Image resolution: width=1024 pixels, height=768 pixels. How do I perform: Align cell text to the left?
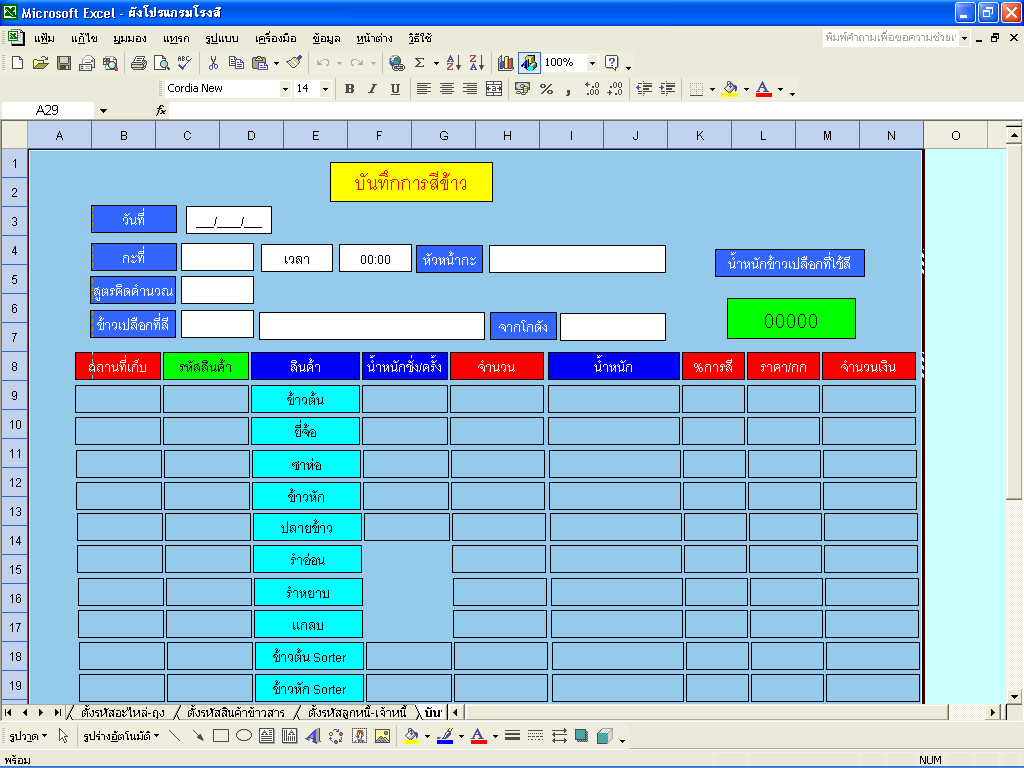(x=423, y=89)
